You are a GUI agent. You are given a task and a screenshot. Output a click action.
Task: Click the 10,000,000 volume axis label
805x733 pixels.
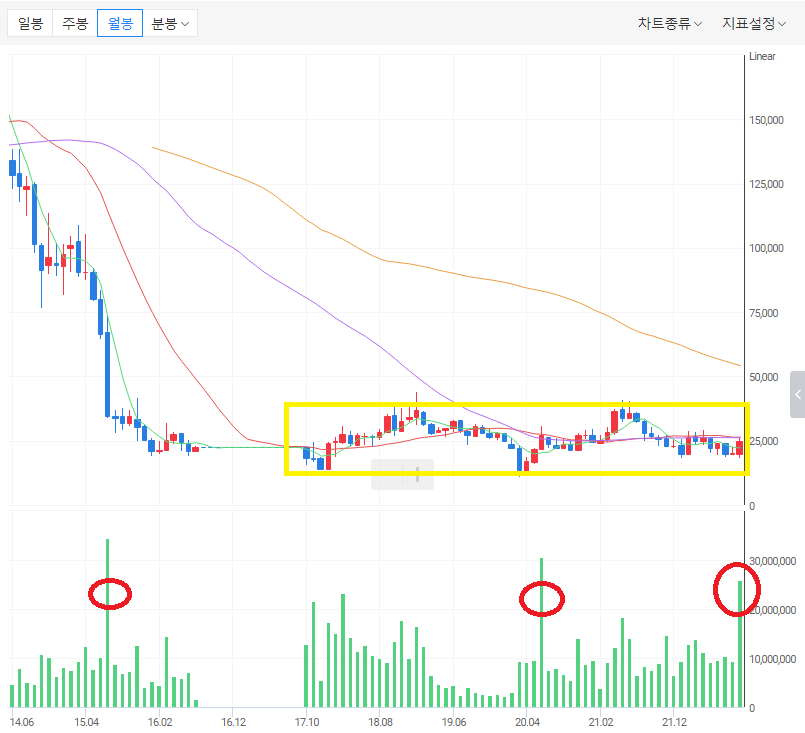773,659
